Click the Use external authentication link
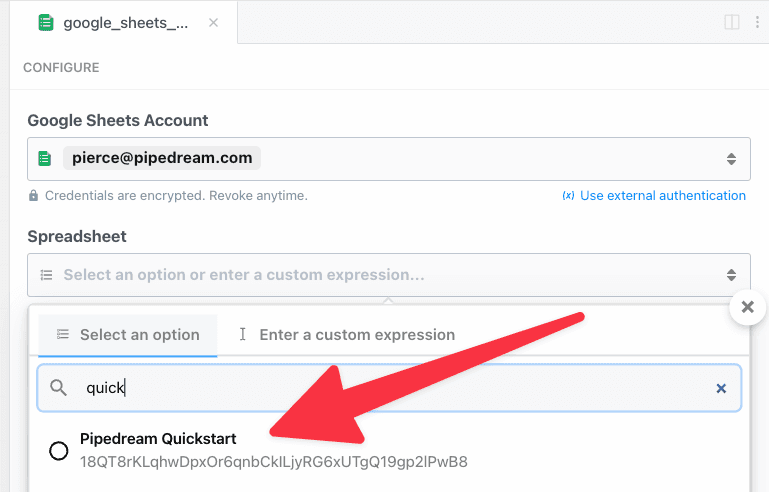The height and width of the screenshot is (492, 769). (x=654, y=196)
